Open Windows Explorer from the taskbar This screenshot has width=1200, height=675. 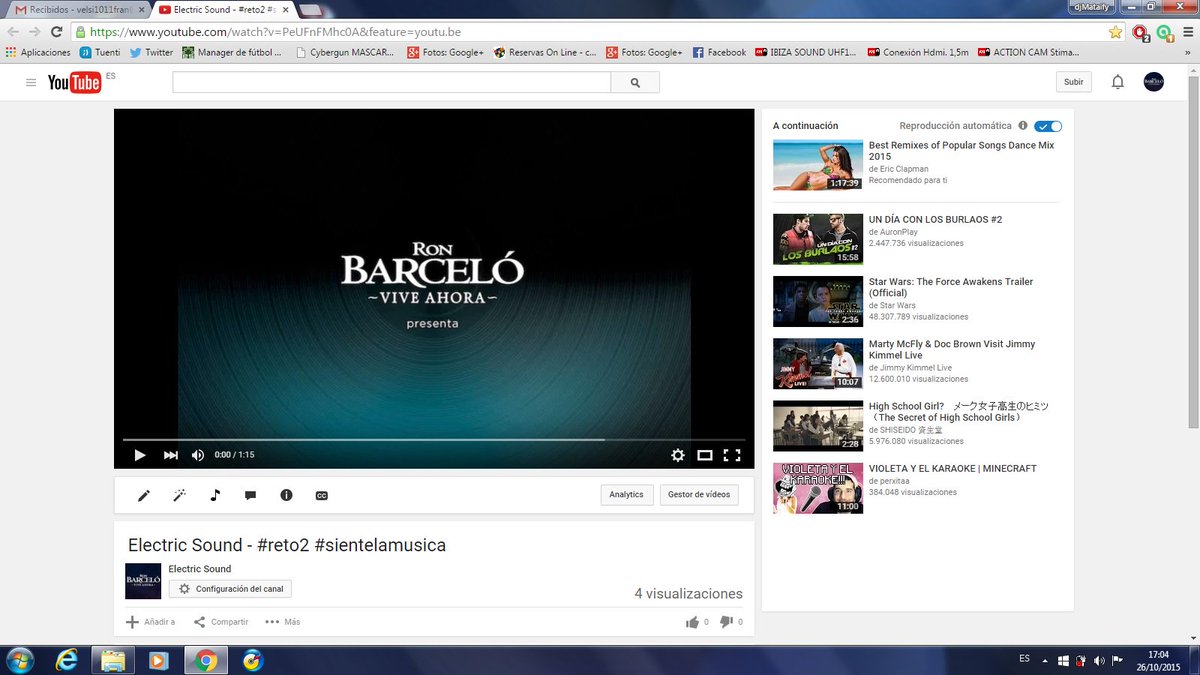coord(113,660)
